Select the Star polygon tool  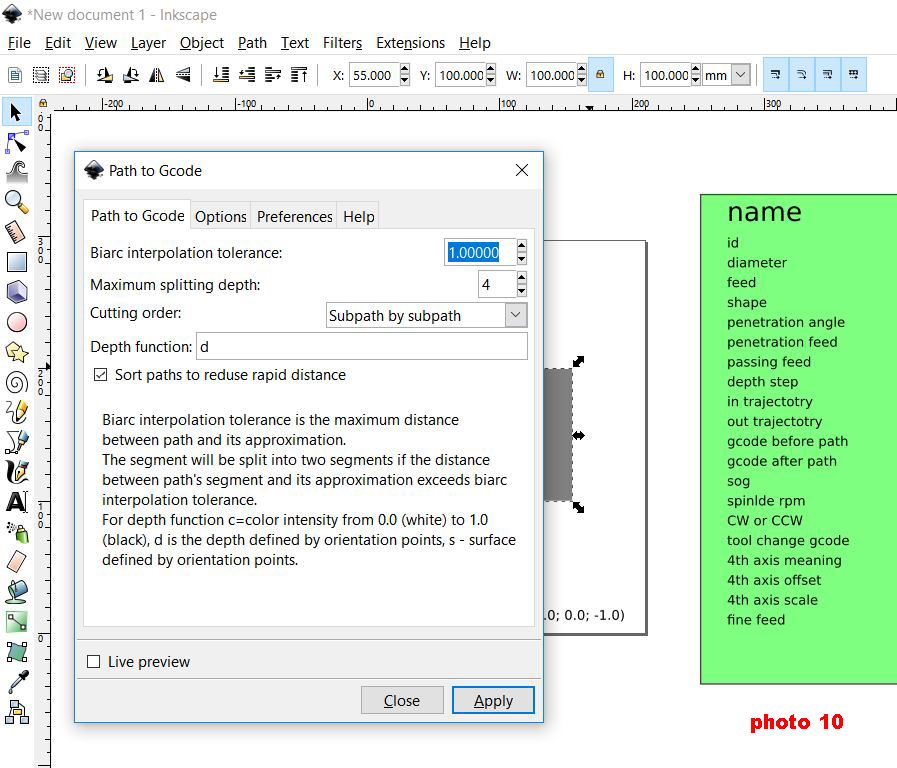click(17, 352)
